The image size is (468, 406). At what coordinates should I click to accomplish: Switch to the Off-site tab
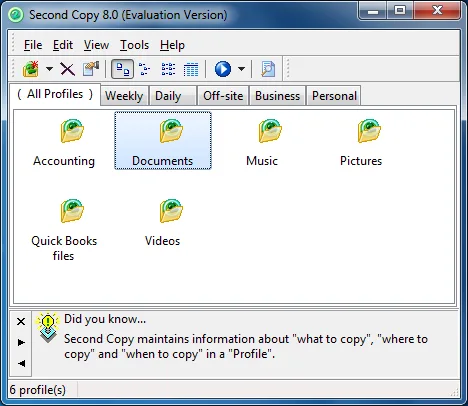pyautogui.click(x=223, y=96)
